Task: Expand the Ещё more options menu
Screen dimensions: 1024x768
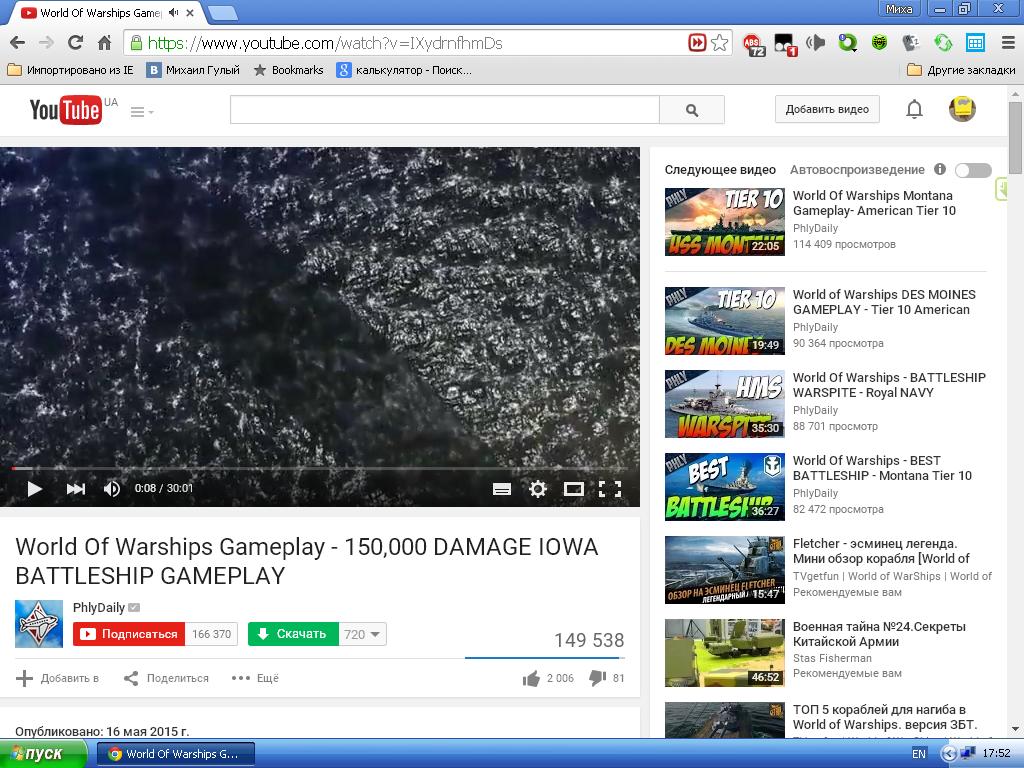Action: click(255, 678)
